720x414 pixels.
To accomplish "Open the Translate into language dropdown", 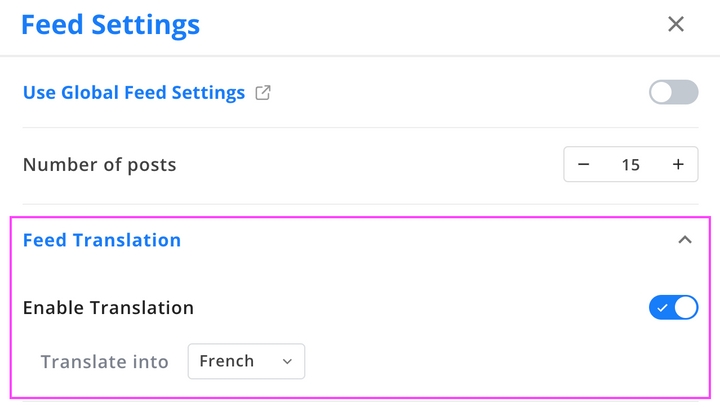I will coord(246,361).
